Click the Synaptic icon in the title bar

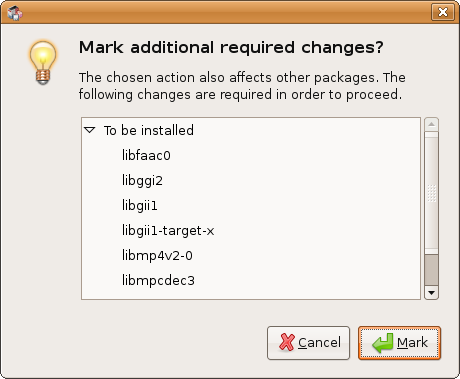(x=14, y=12)
